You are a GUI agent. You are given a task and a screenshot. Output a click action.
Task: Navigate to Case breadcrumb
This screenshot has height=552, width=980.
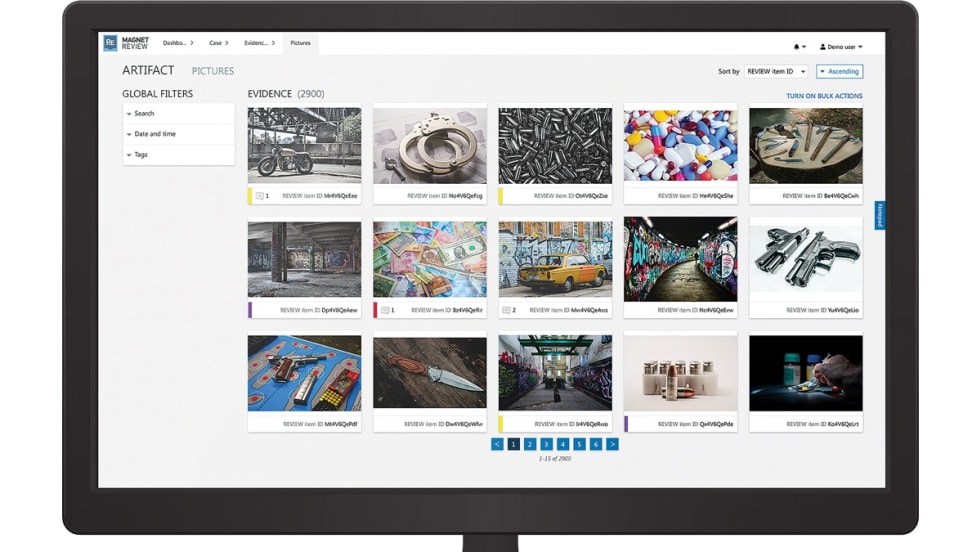tap(218, 43)
